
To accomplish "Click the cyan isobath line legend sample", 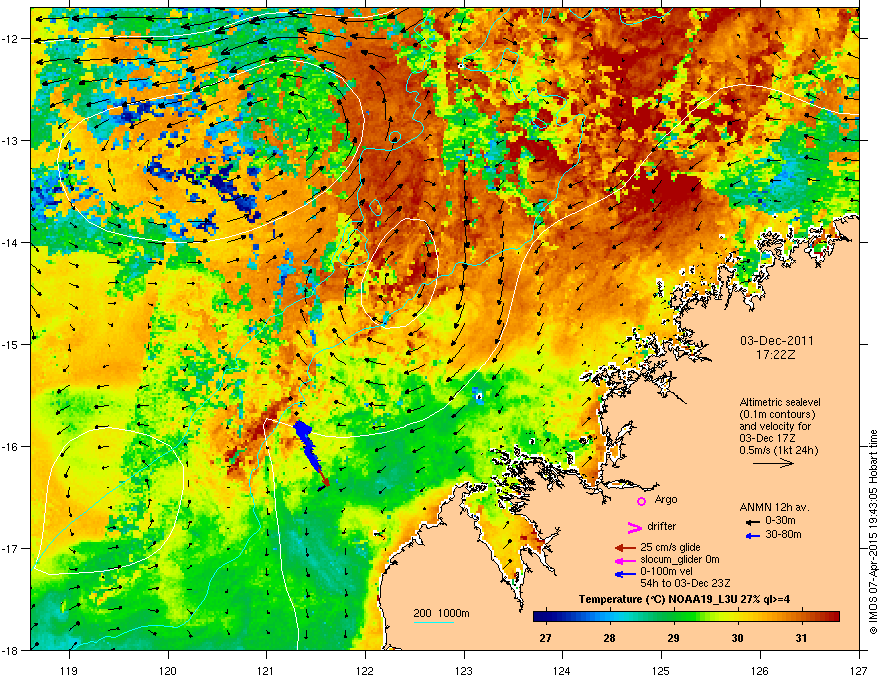I will coord(434,622).
